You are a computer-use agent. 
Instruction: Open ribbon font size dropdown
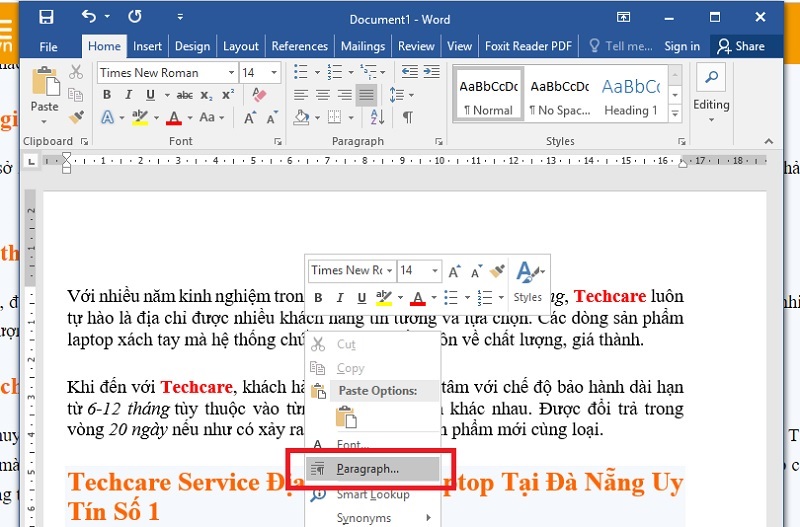(274, 72)
